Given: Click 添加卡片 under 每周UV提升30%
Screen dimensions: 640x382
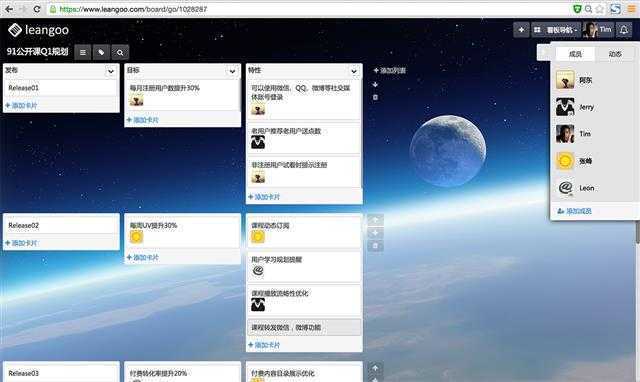Looking at the screenshot, I should tap(142, 258).
